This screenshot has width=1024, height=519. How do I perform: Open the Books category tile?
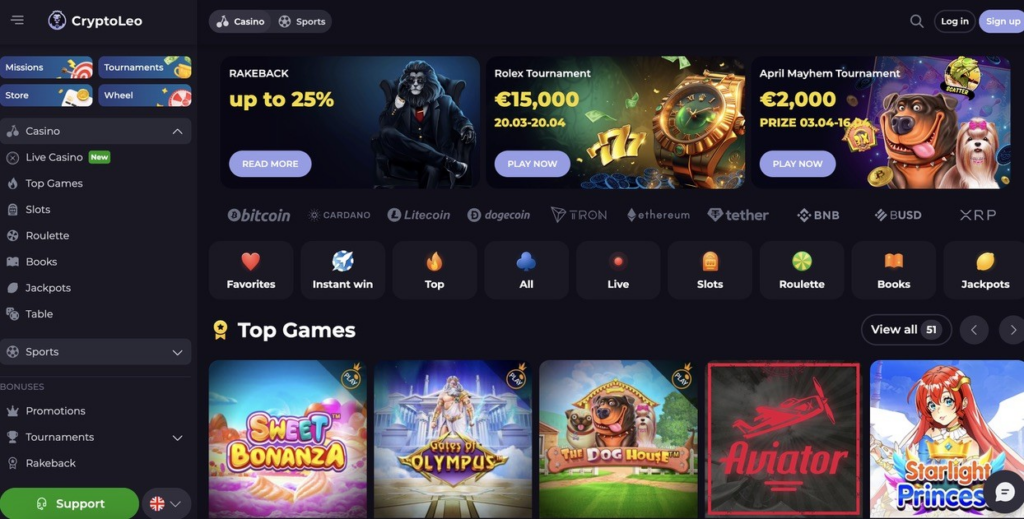893,270
